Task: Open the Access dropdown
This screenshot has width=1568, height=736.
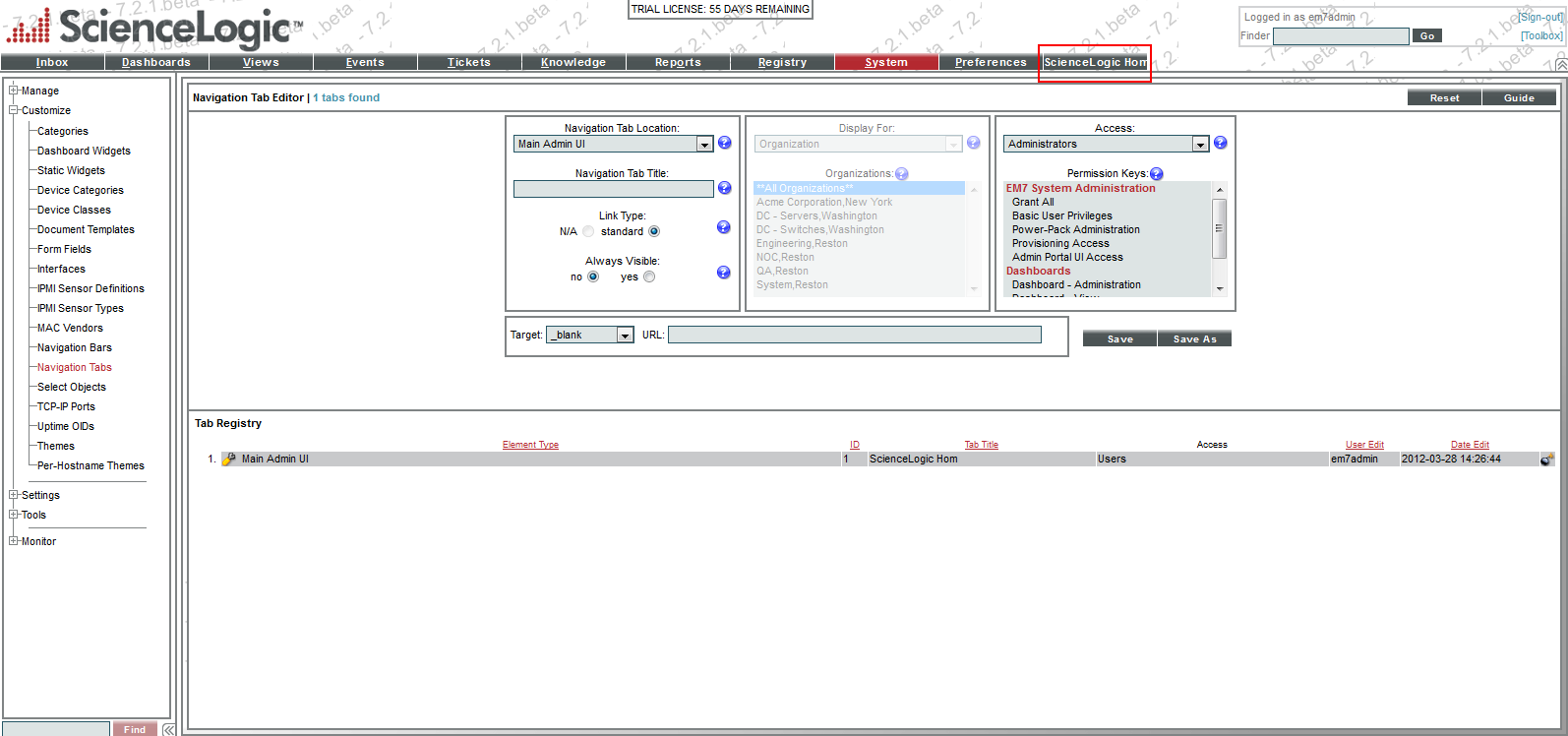Action: pos(1106,144)
